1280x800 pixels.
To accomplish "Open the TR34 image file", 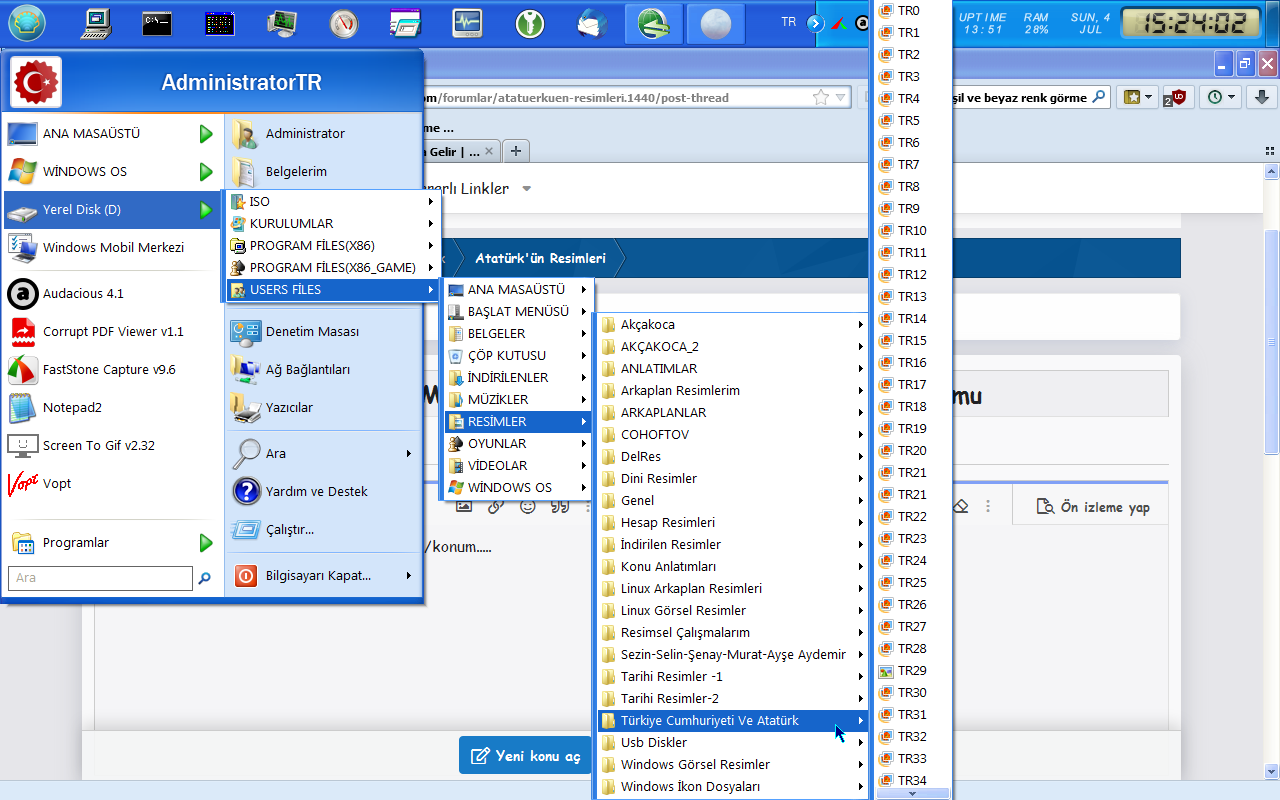I will tap(911, 781).
